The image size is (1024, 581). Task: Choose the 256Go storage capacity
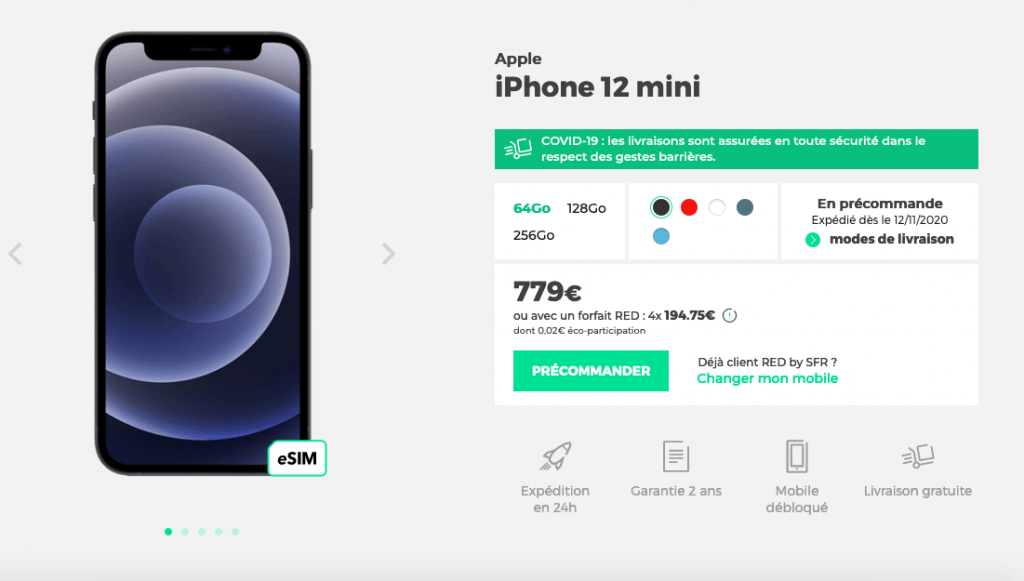click(x=534, y=235)
